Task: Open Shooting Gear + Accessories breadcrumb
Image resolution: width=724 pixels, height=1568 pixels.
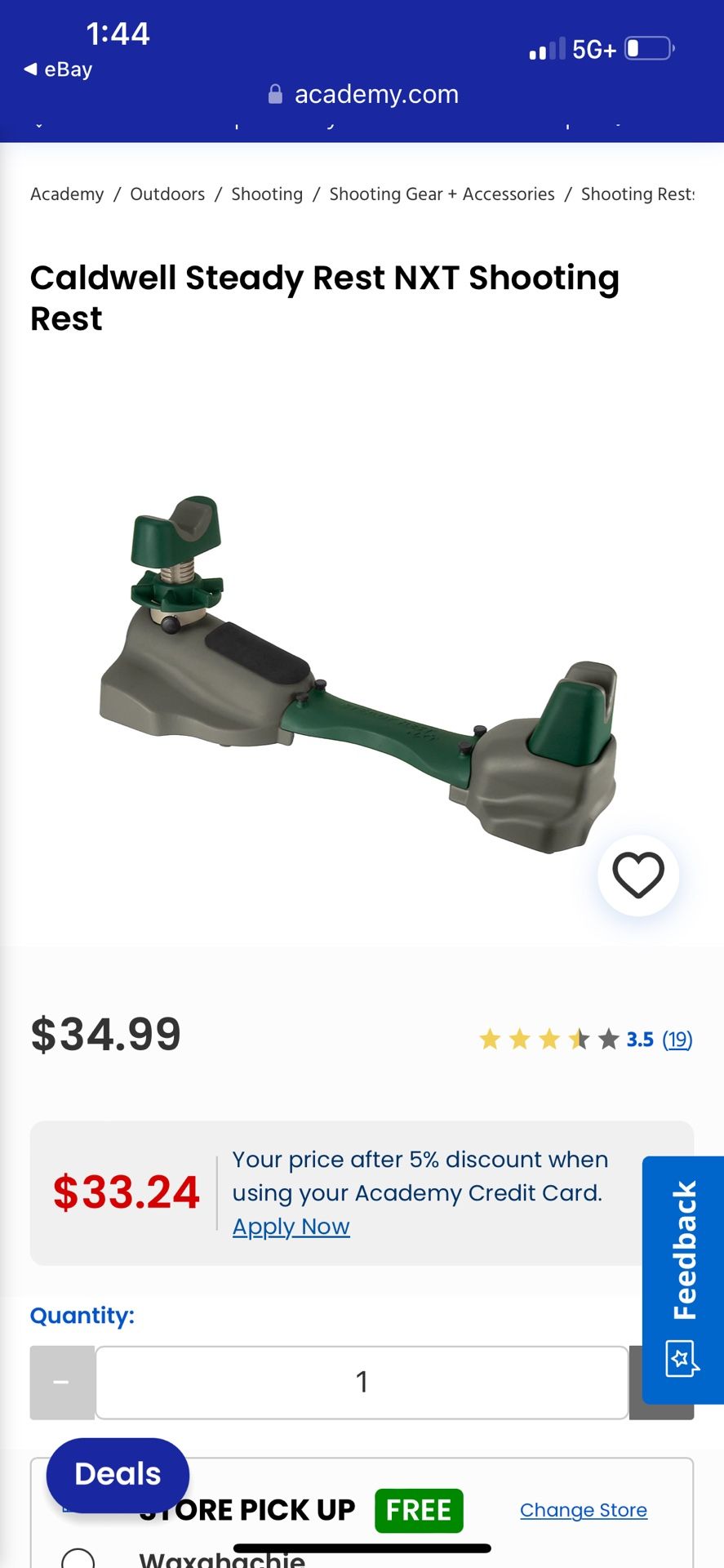Action: coord(442,194)
